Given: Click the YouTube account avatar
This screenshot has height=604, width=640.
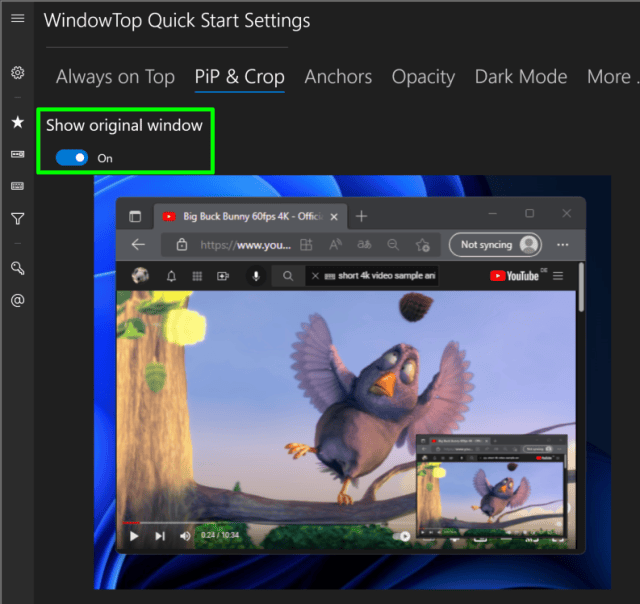Looking at the screenshot, I should (x=140, y=276).
